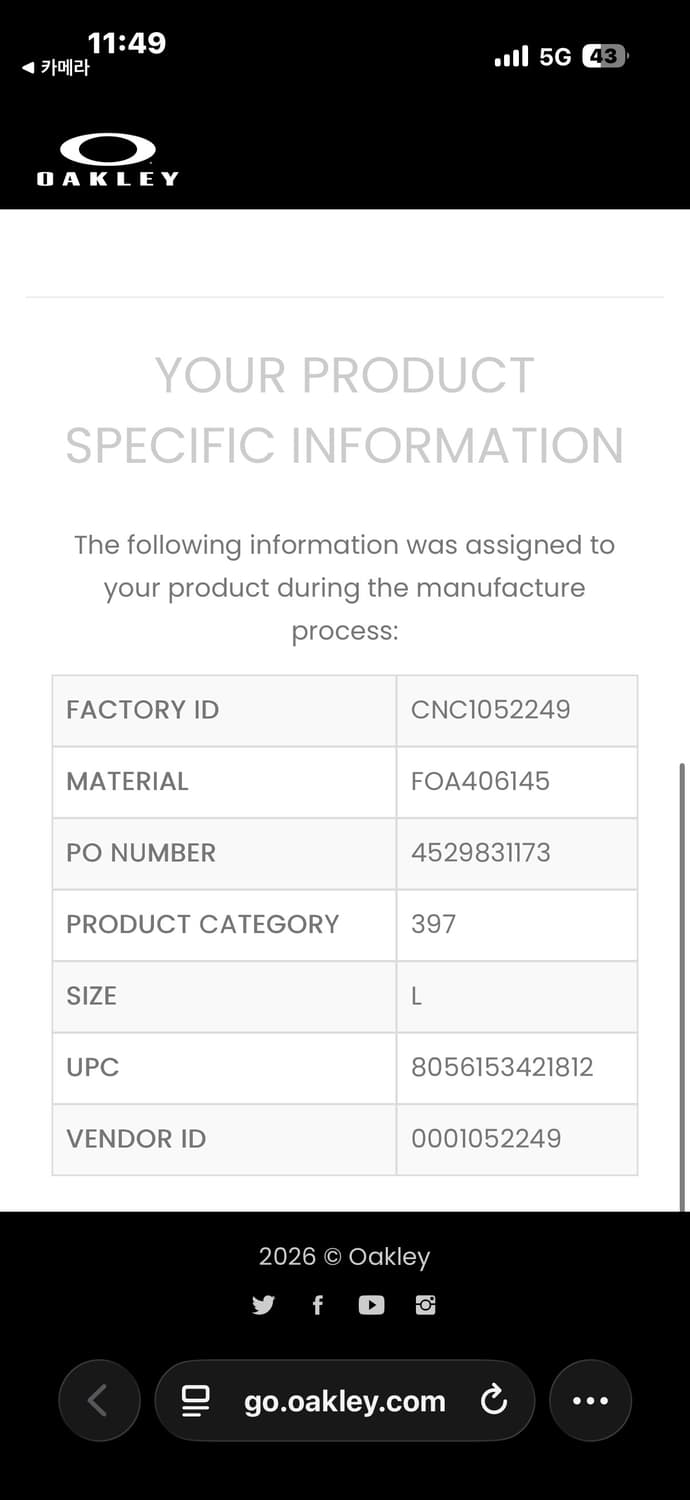Open the browser three-dot more menu

coord(590,1401)
